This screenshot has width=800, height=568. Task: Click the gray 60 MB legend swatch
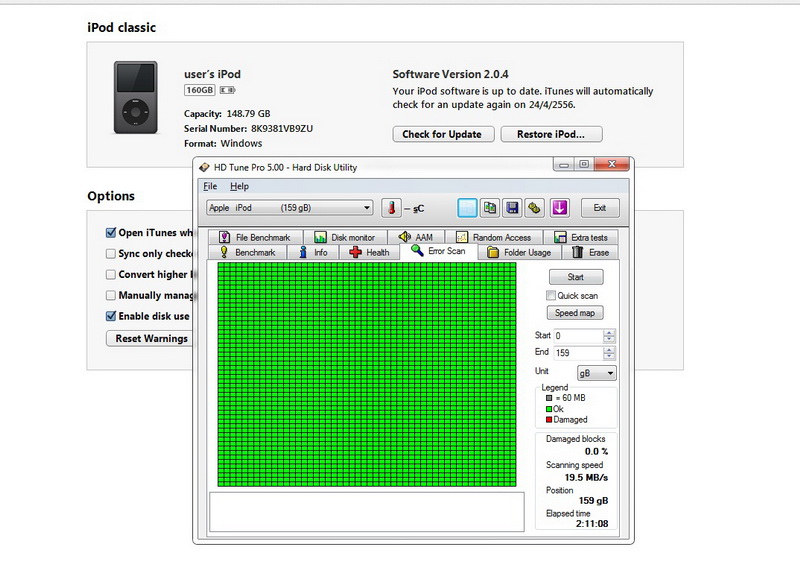[x=549, y=398]
